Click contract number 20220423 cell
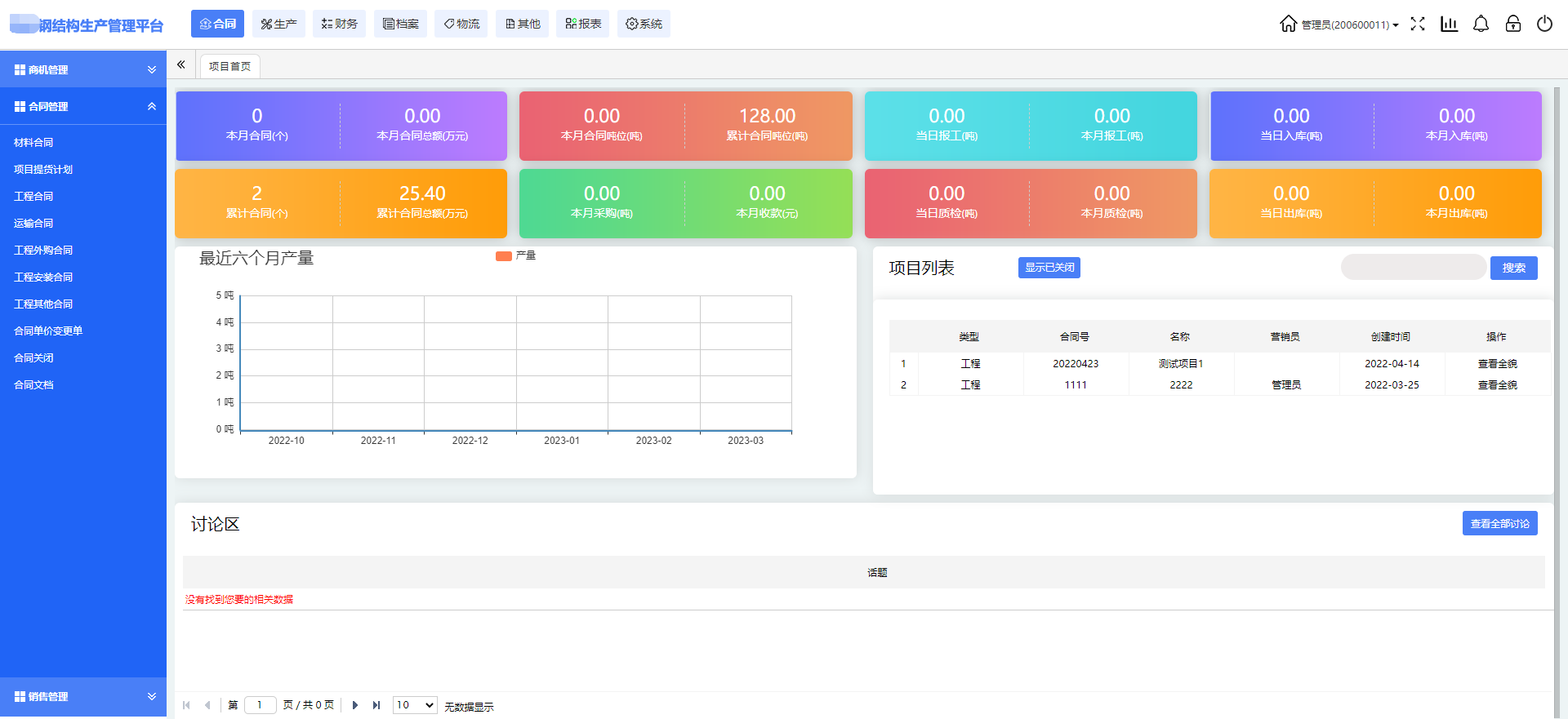Screen dimensions: 1568x719 1076,364
